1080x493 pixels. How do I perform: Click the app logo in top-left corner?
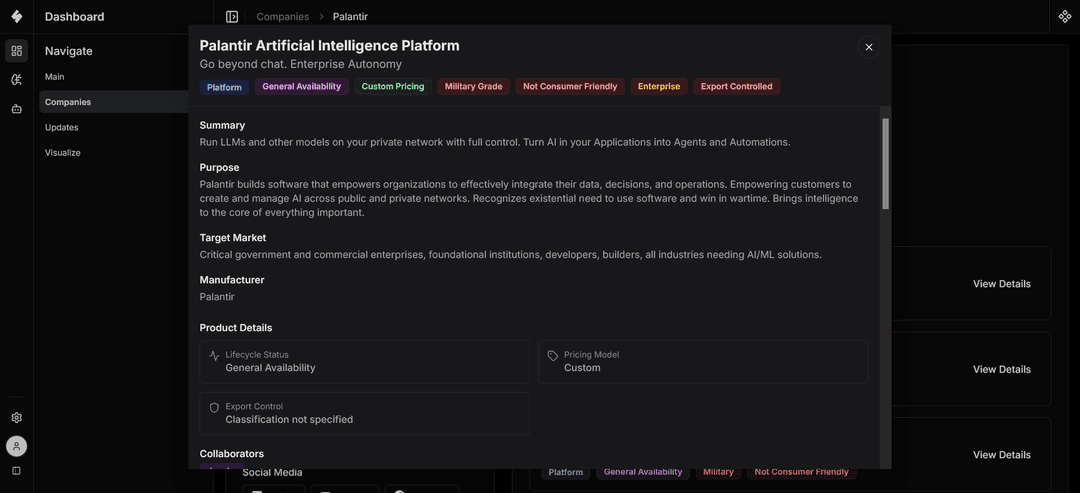[x=17, y=17]
